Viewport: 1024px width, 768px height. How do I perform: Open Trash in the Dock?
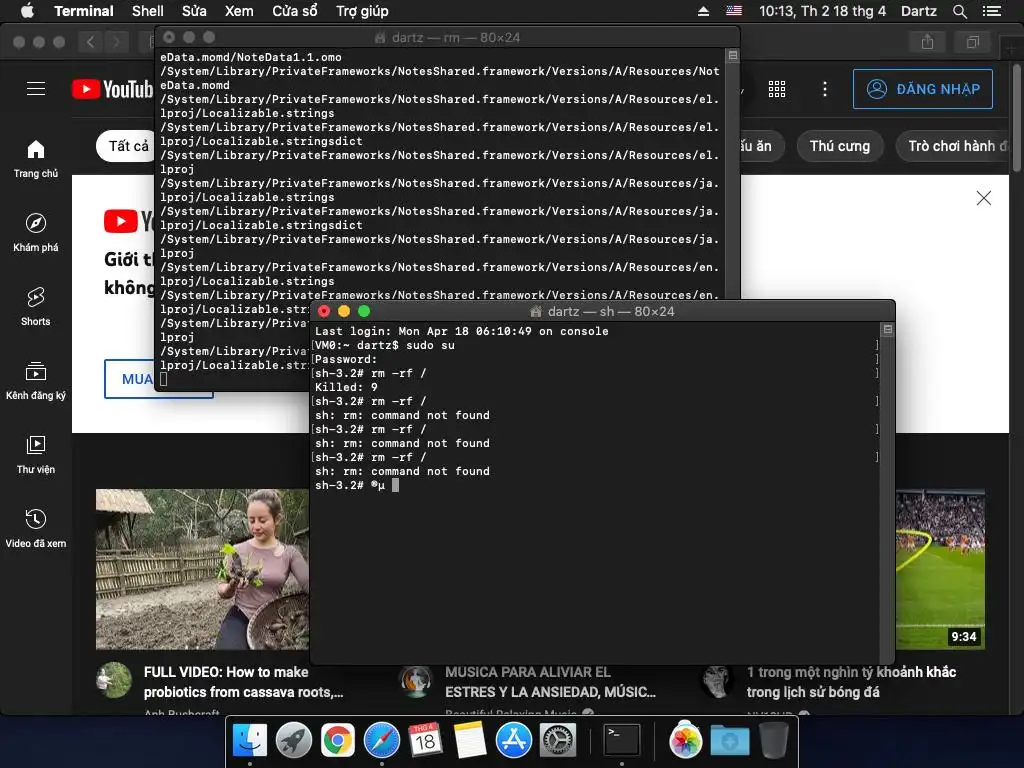click(773, 741)
